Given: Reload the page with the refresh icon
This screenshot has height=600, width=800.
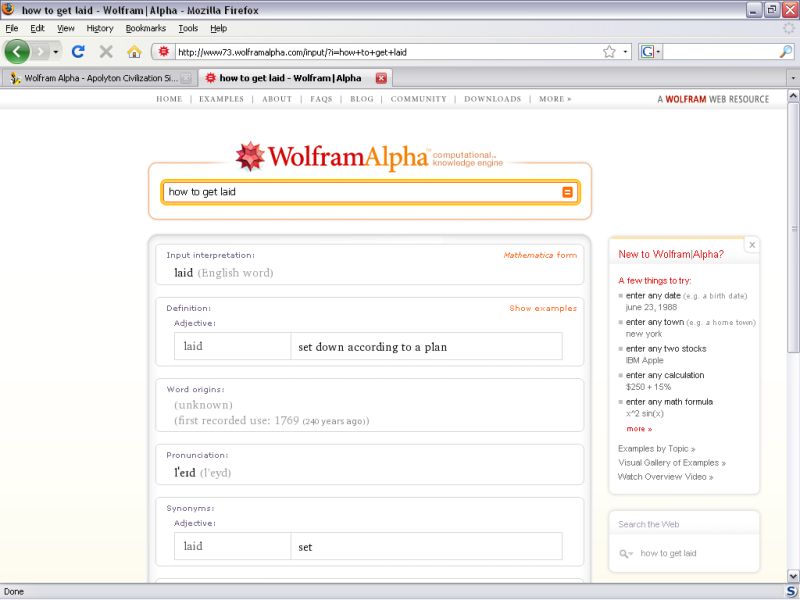Looking at the screenshot, I should [x=78, y=51].
